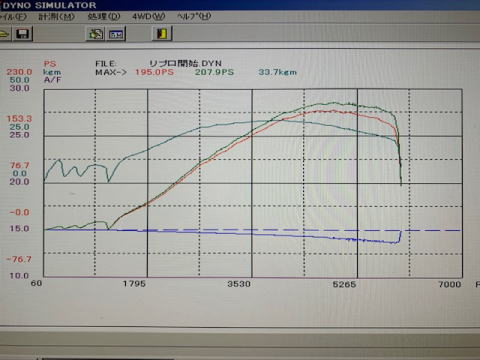Click the 5265 rpm axis label
This screenshot has width=480, height=360.
pos(344,284)
